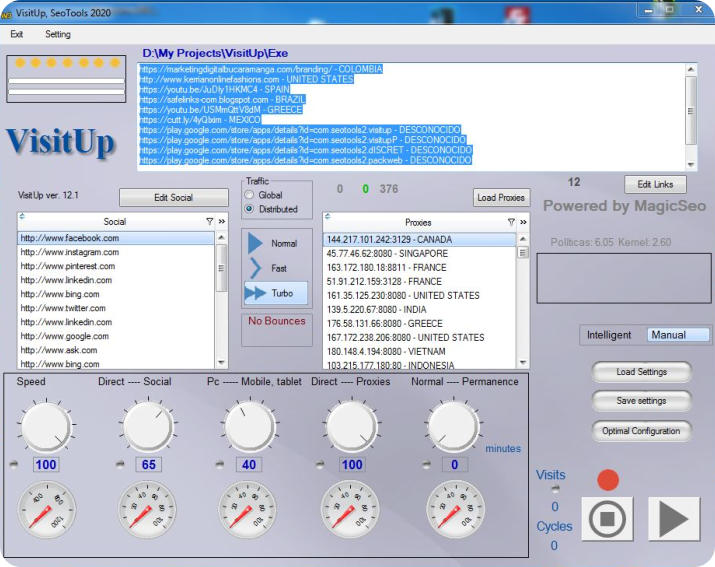Select proxy 139.5.220.67:8080 - INDIA

pos(420,309)
